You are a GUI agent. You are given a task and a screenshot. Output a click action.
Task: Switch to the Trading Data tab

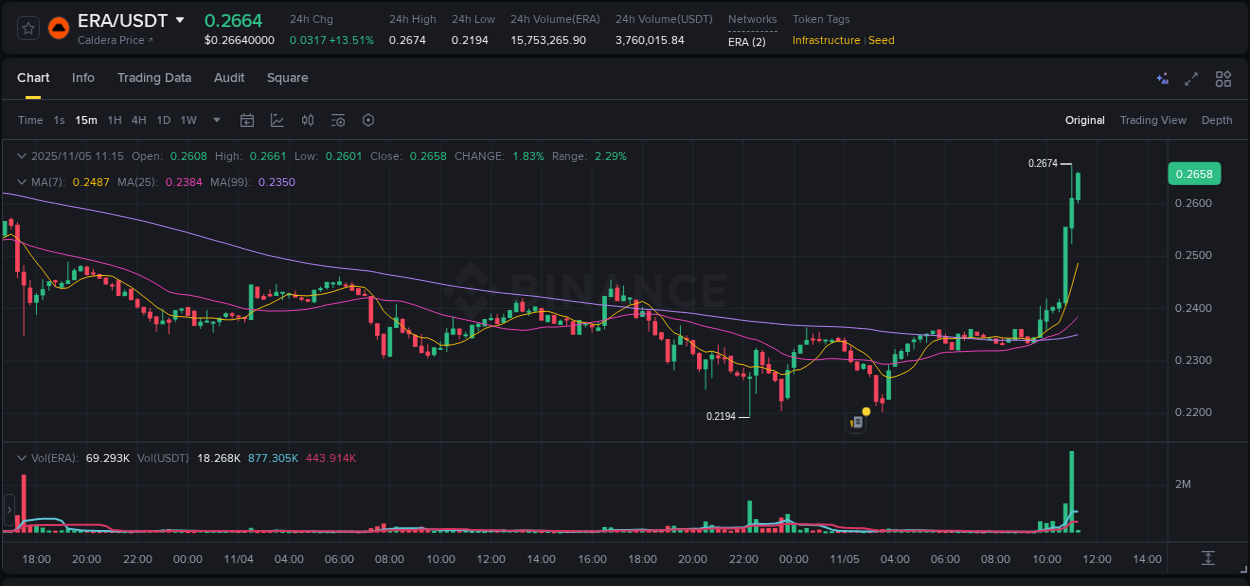[x=154, y=78]
